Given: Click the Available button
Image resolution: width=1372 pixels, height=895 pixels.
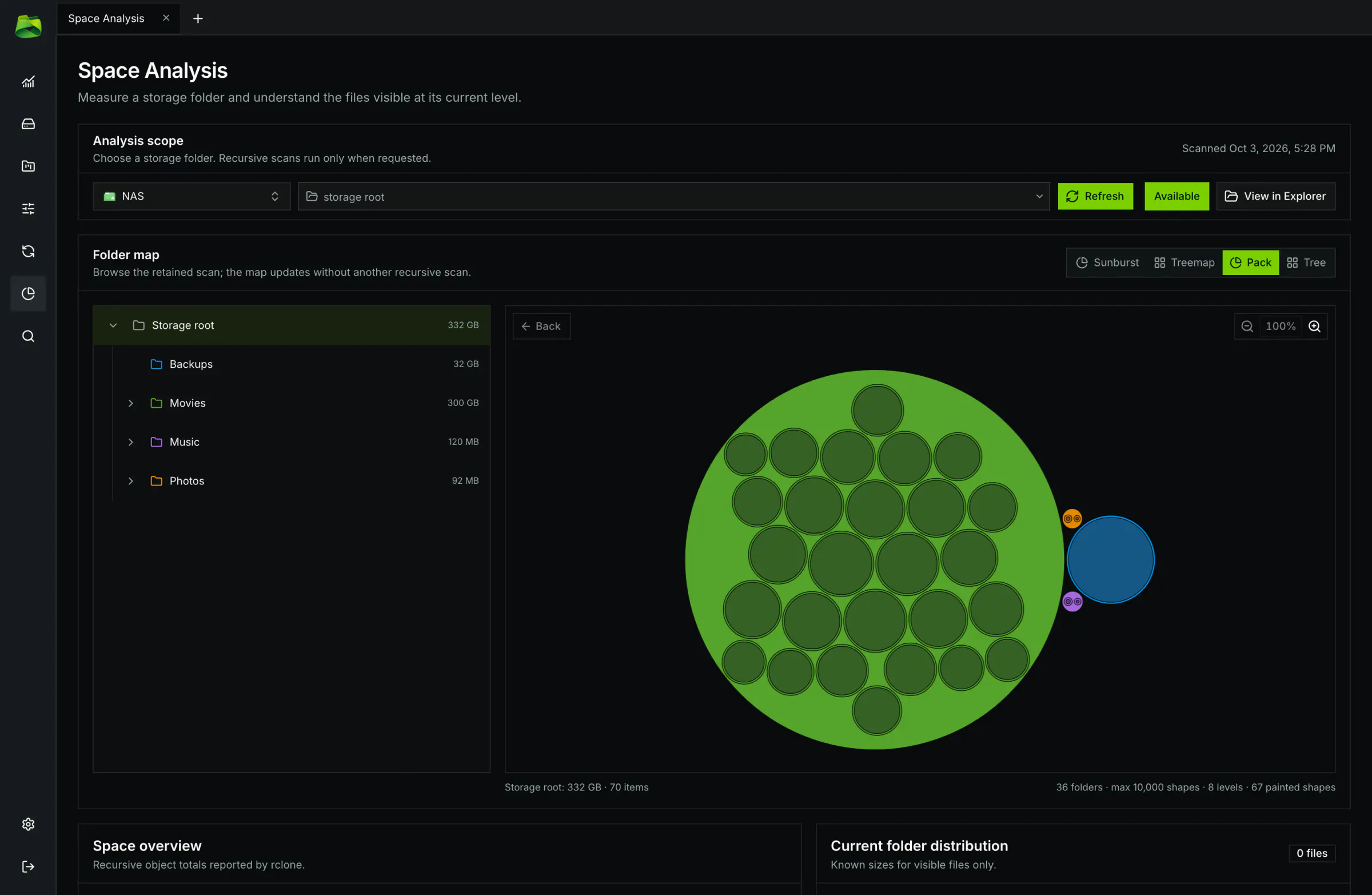Looking at the screenshot, I should (x=1176, y=197).
